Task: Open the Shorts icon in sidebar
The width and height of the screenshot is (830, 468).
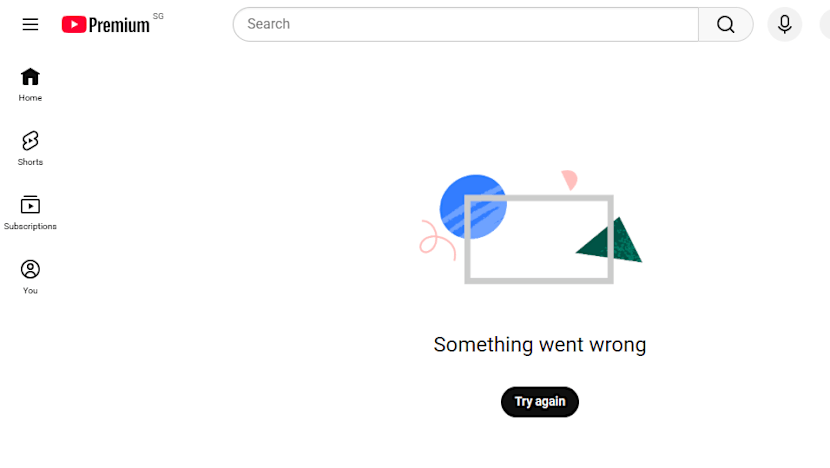Action: (x=30, y=141)
